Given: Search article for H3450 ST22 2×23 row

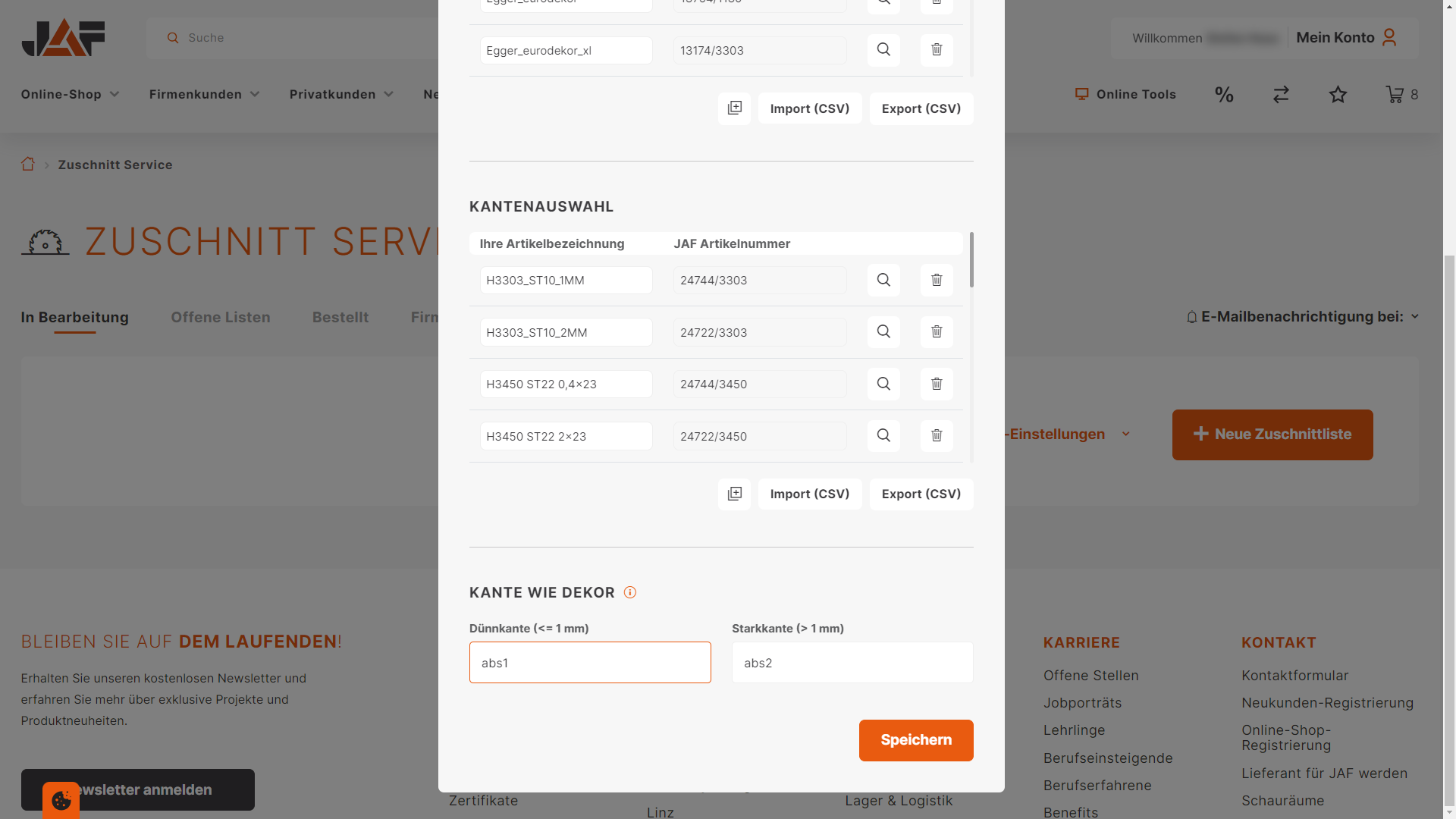Looking at the screenshot, I should pyautogui.click(x=883, y=436).
